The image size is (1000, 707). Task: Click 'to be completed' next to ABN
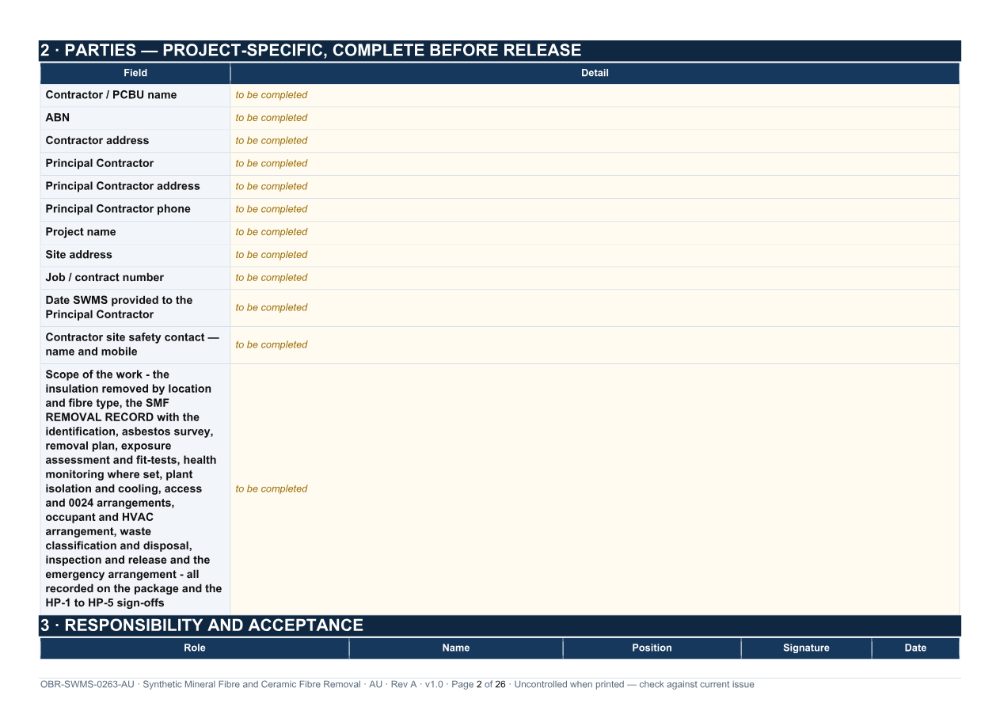point(271,118)
